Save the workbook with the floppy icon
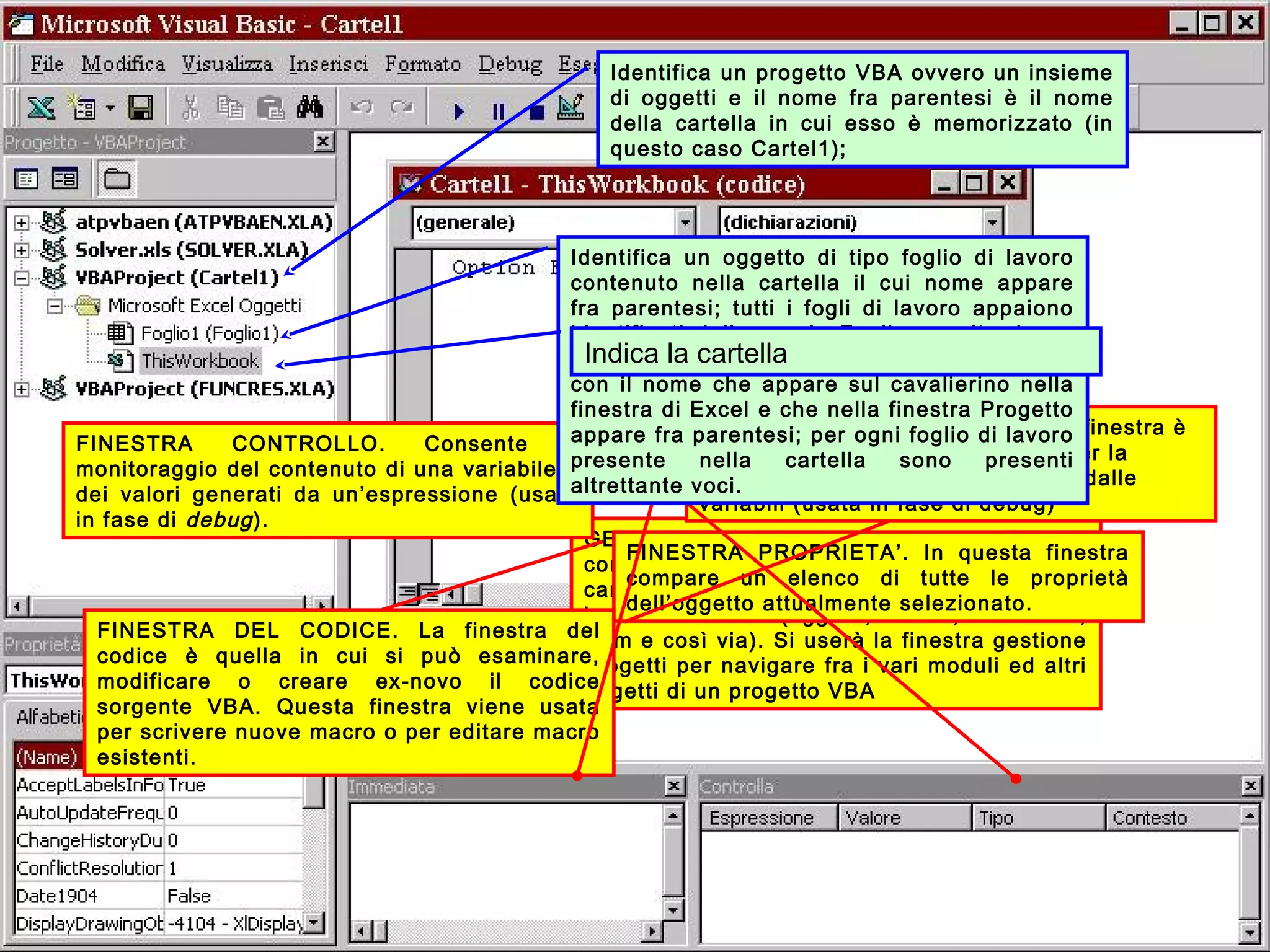Screen dimensions: 1270x952 [141, 108]
